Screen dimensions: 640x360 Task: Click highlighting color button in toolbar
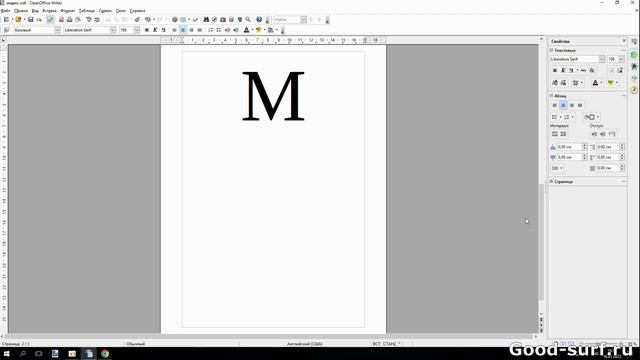point(258,30)
